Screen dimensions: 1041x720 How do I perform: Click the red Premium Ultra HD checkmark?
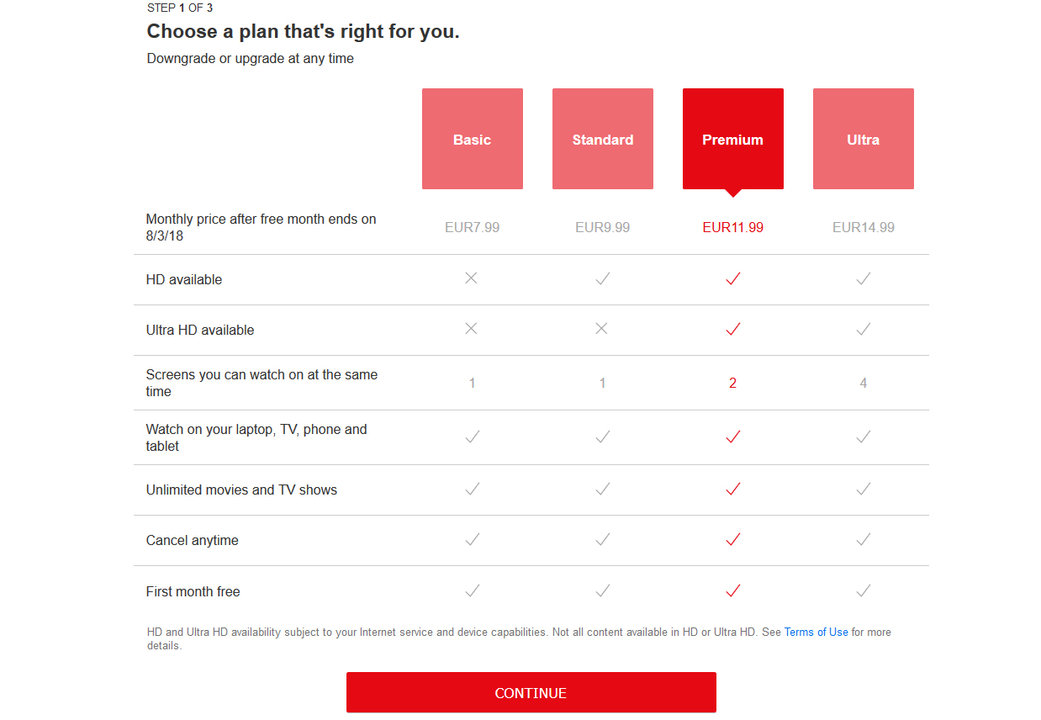733,329
